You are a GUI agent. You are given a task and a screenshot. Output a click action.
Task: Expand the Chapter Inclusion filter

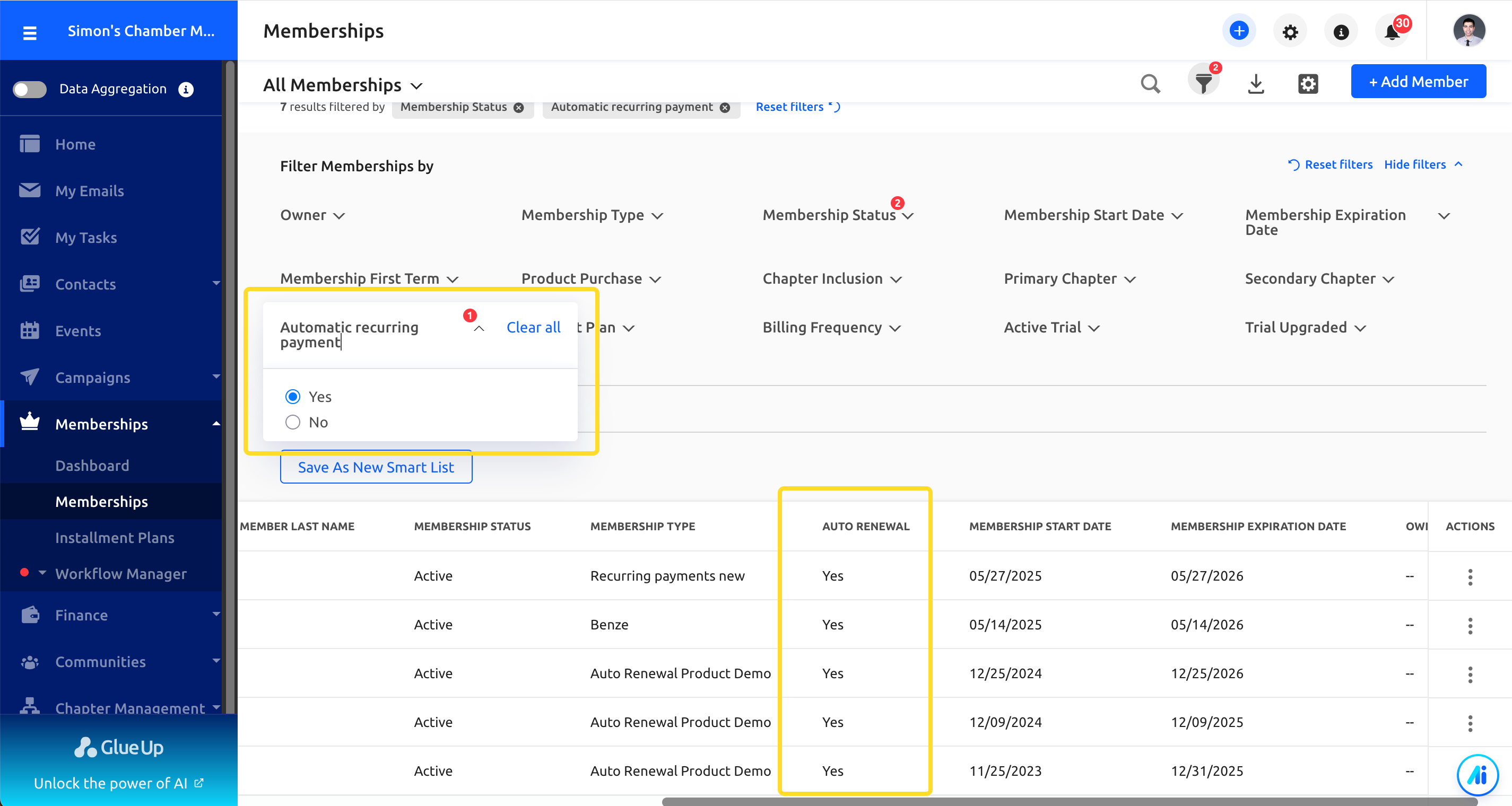832,278
